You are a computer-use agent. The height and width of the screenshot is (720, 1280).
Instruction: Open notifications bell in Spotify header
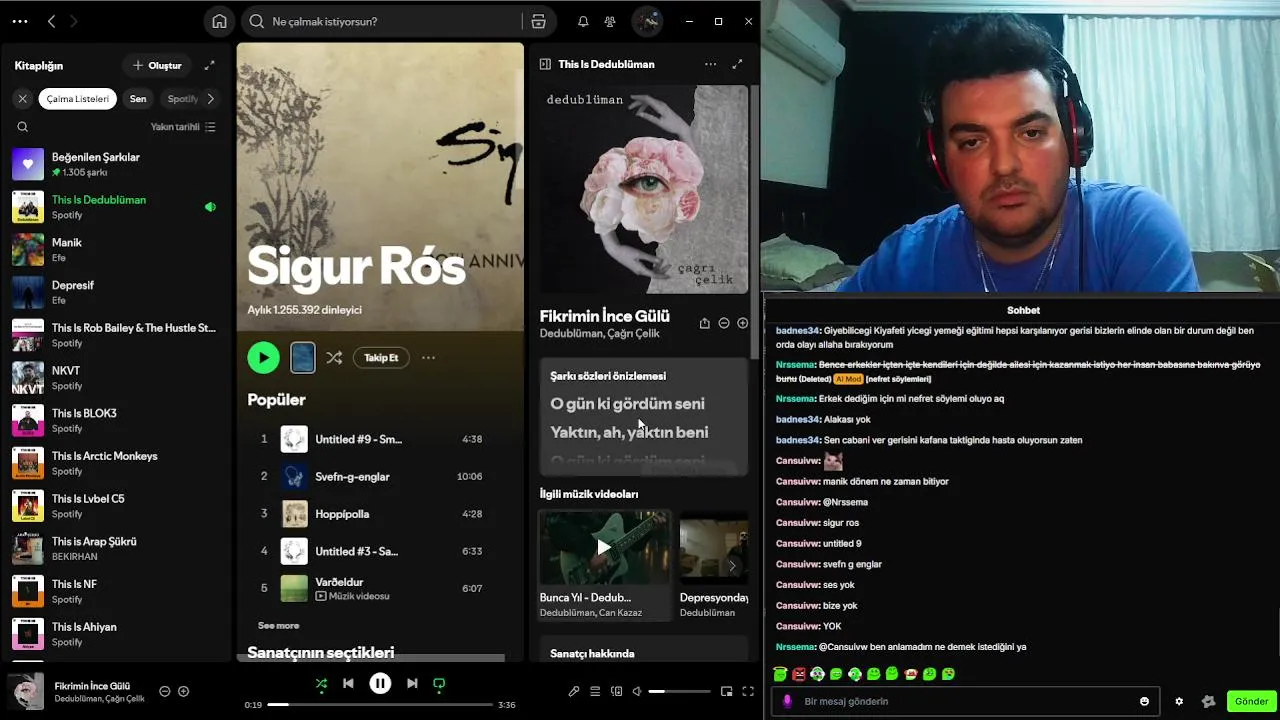pos(583,21)
